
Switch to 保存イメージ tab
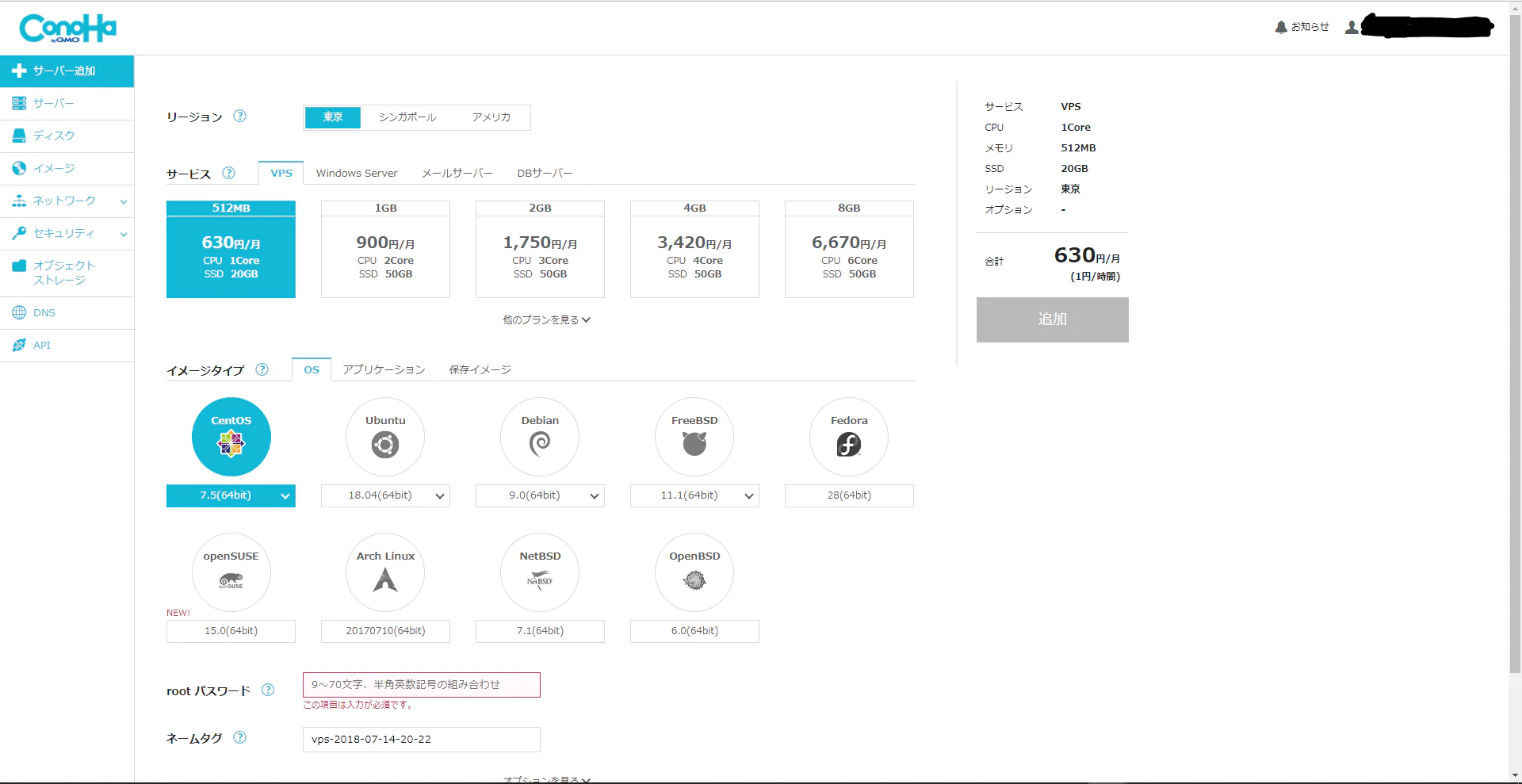pos(480,370)
